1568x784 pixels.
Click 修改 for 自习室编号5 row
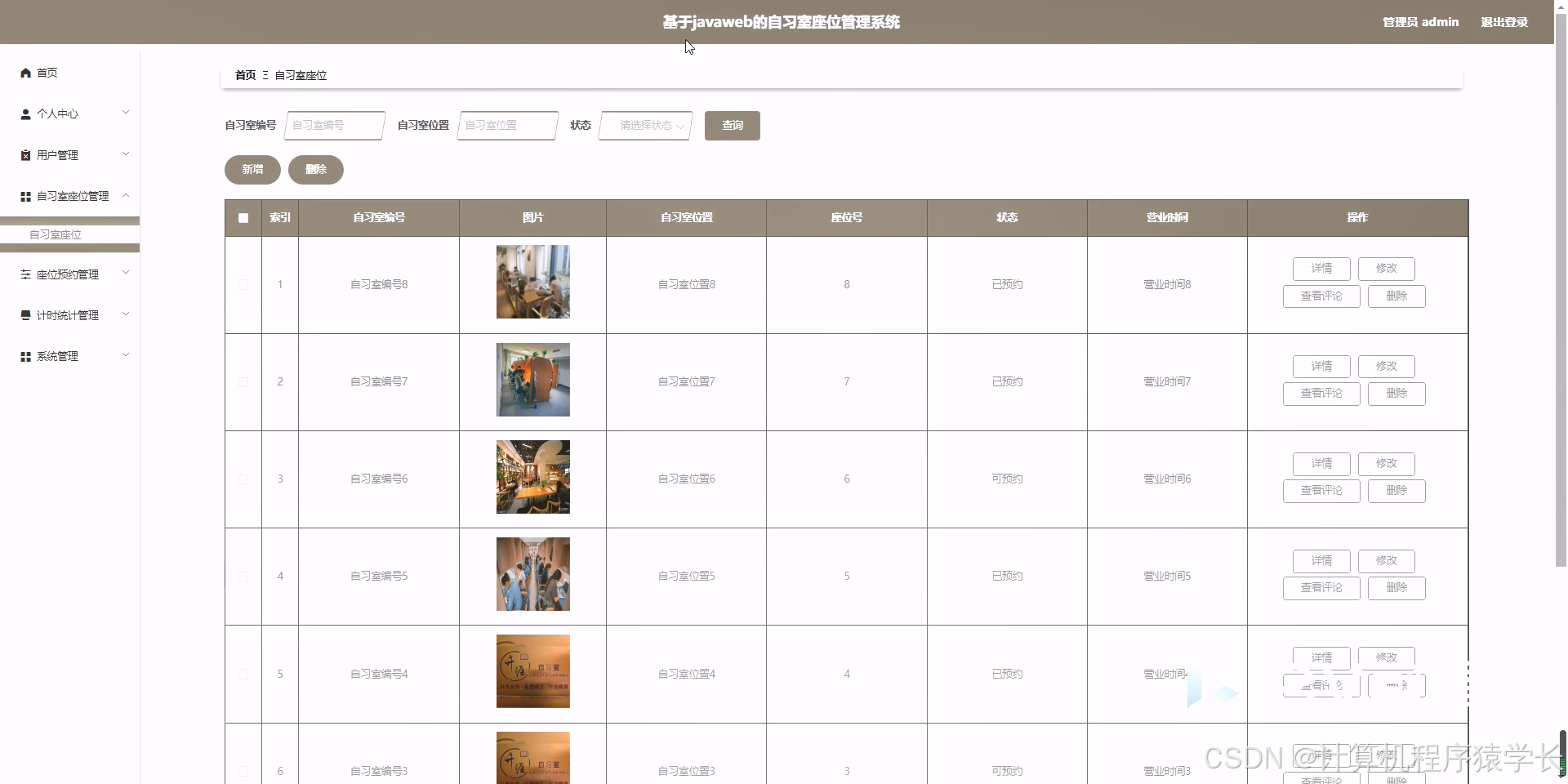click(1387, 561)
